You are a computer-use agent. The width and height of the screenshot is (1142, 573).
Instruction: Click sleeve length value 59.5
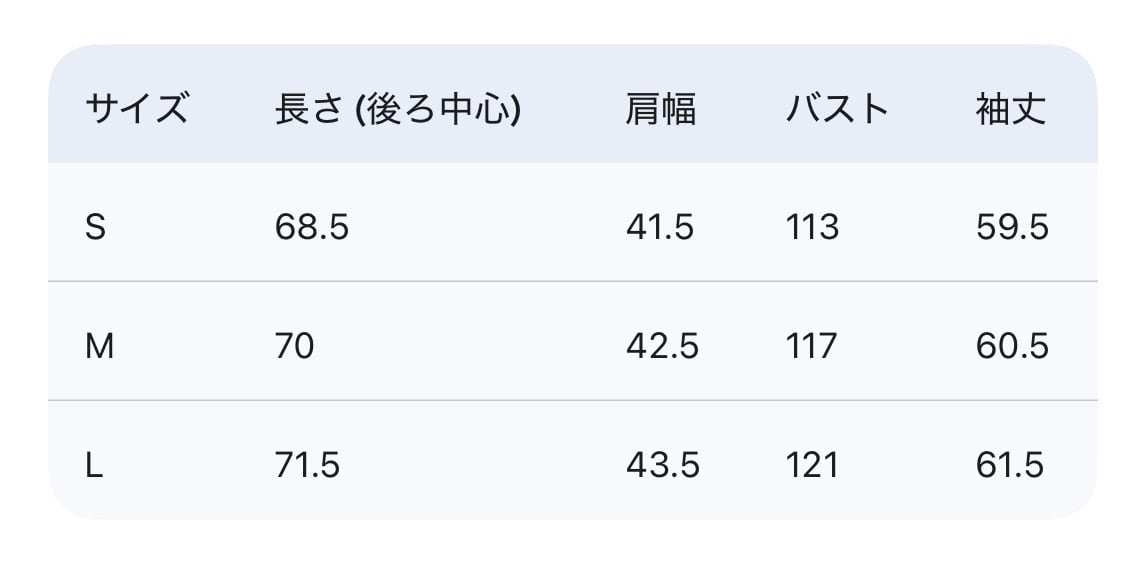click(1012, 228)
